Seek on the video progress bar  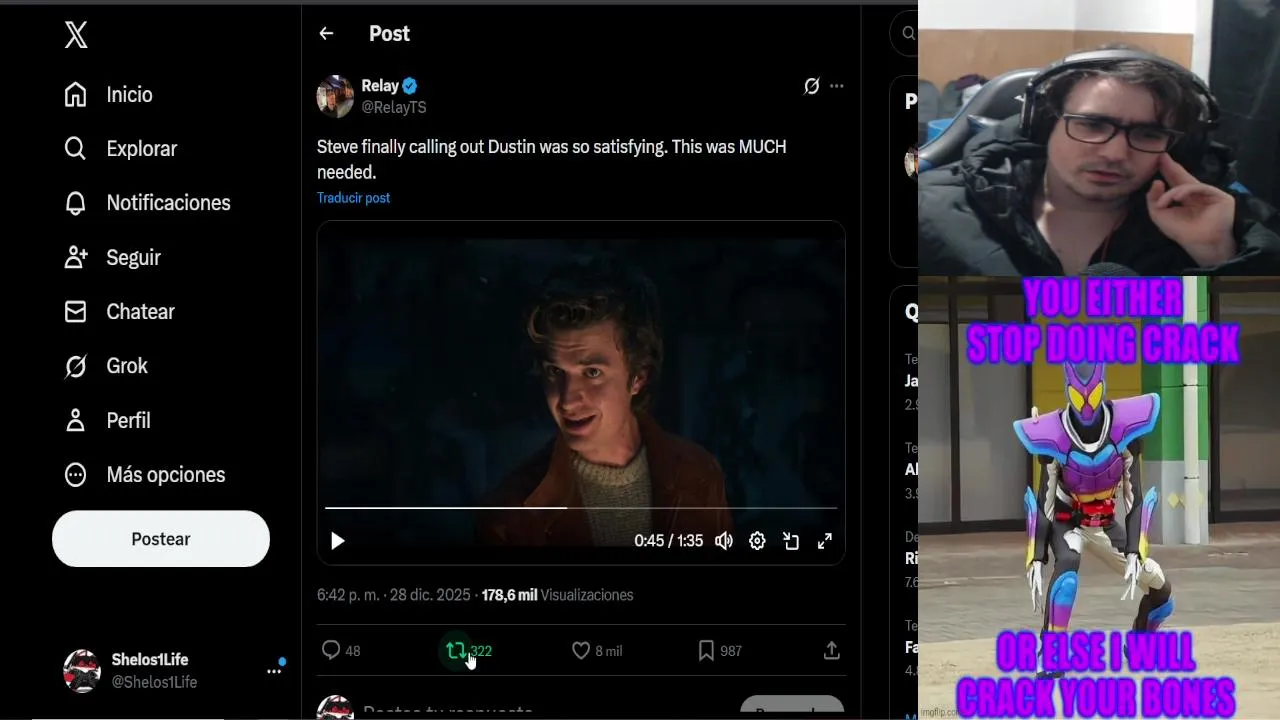(581, 508)
